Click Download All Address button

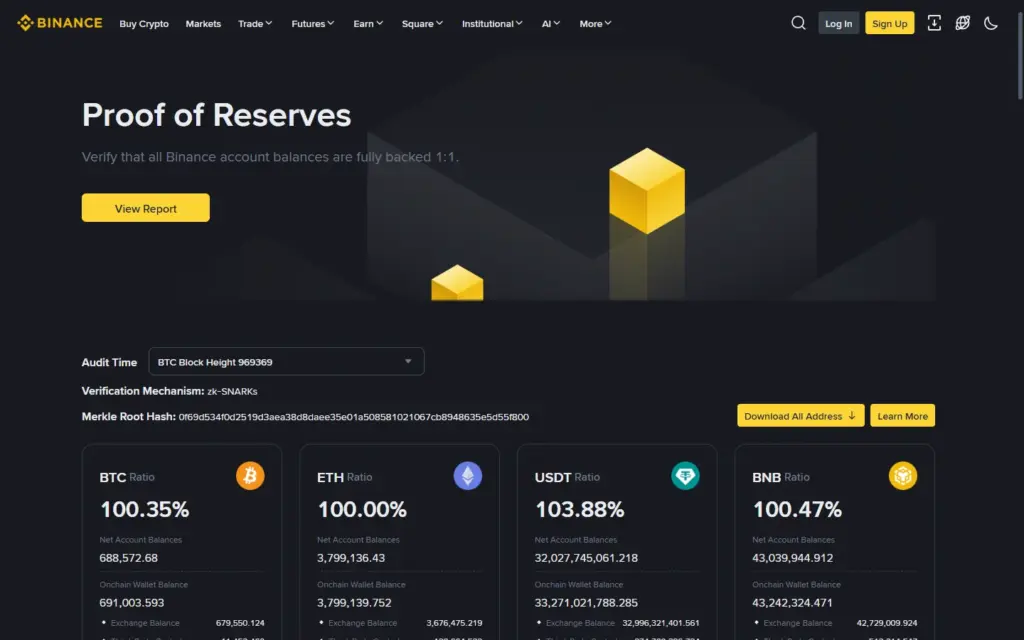(x=801, y=415)
